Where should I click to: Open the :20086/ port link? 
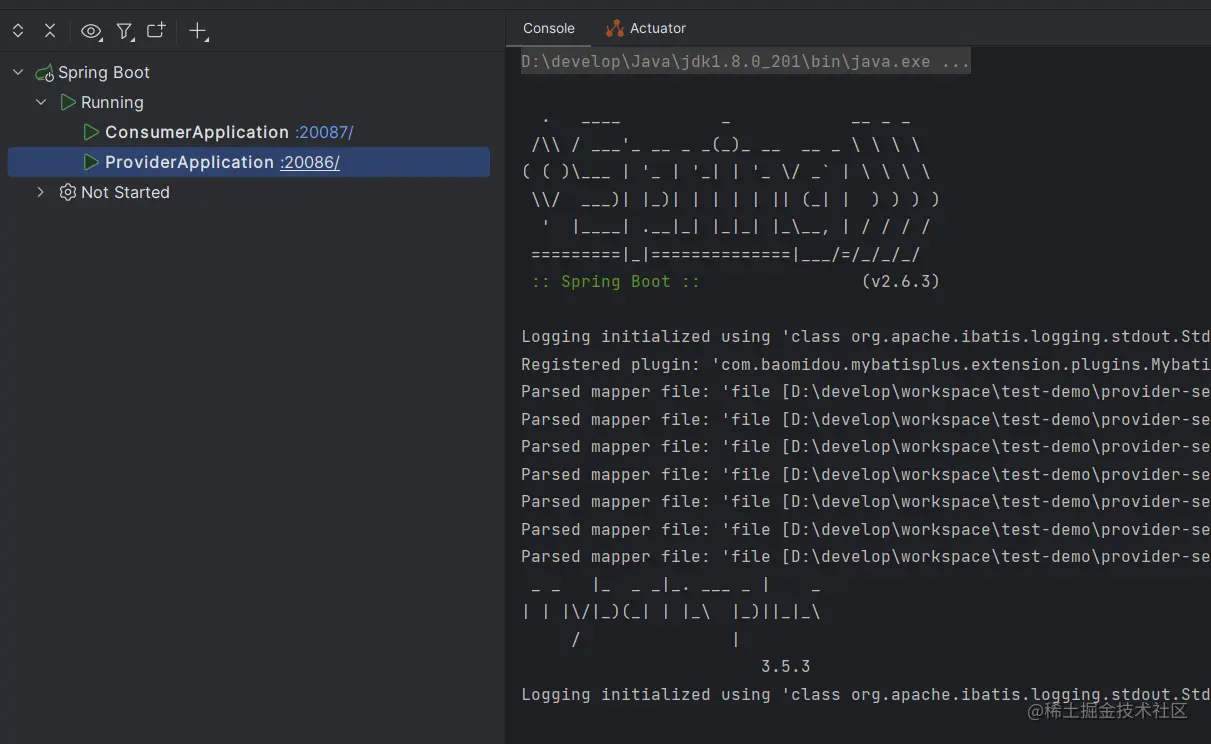pyautogui.click(x=309, y=163)
